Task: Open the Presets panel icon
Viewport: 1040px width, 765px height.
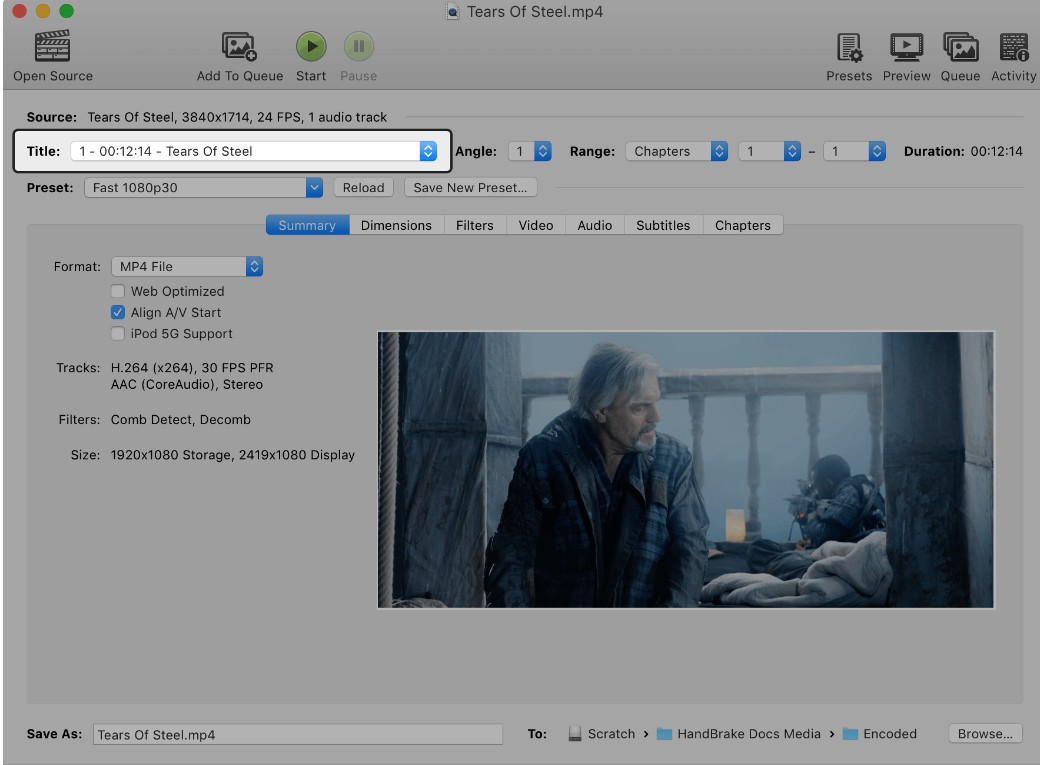Action: 849,47
